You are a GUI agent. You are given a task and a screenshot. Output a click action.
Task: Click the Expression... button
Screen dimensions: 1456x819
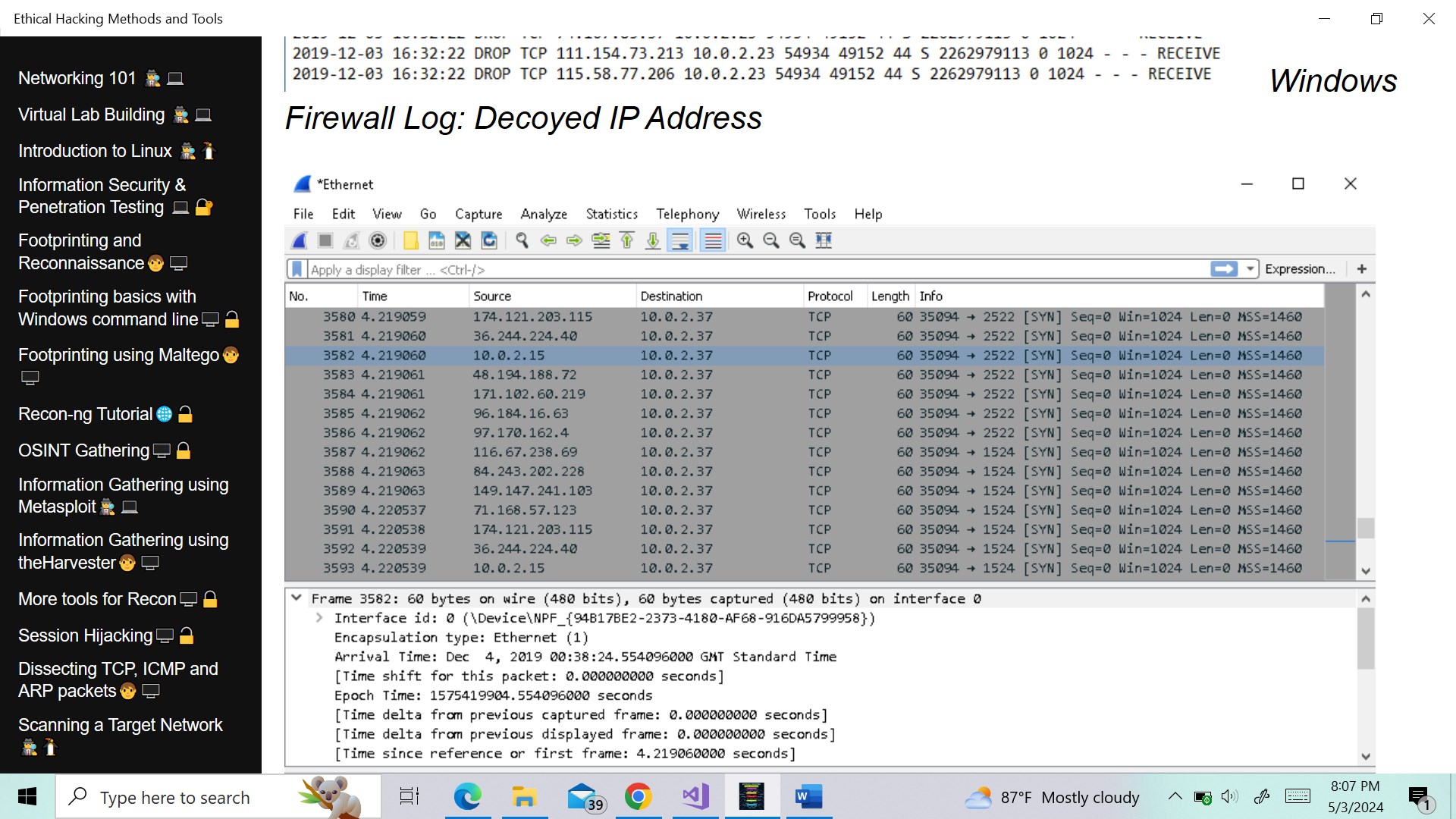(1300, 269)
